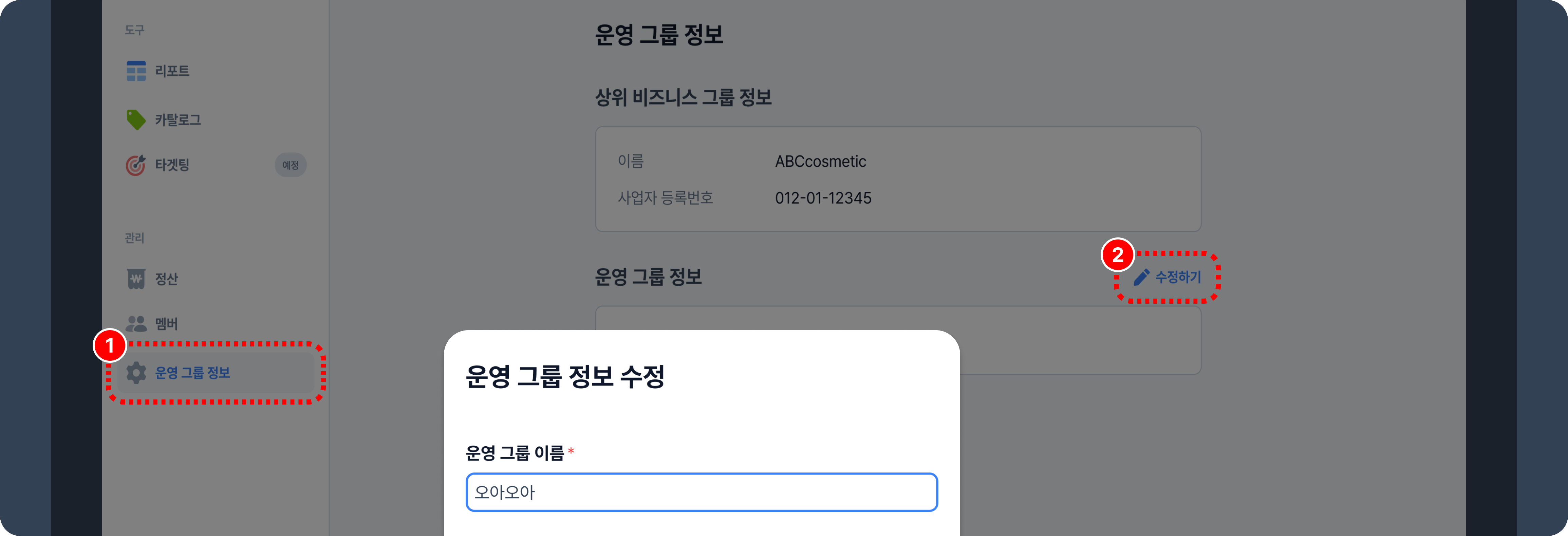This screenshot has width=1568, height=536.
Task: Select the 운영 그룹 정보 sidebar label
Action: pos(192,373)
